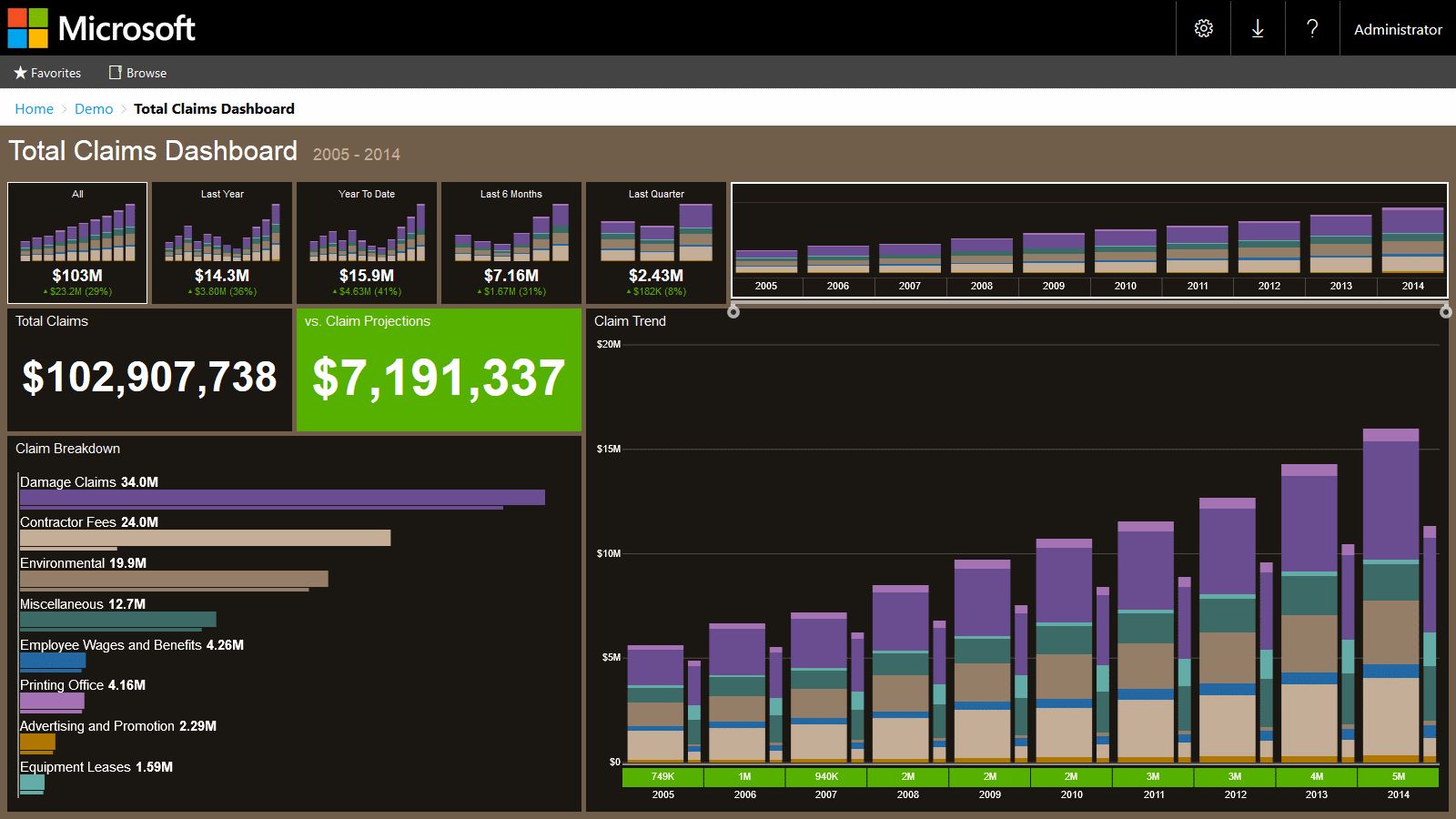Click the 2011 stacked bar in Claim Trend

pos(1146,642)
